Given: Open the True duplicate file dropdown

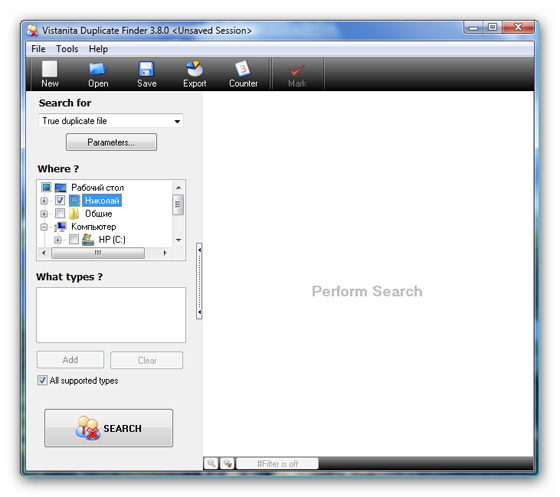Looking at the screenshot, I should [x=111, y=121].
